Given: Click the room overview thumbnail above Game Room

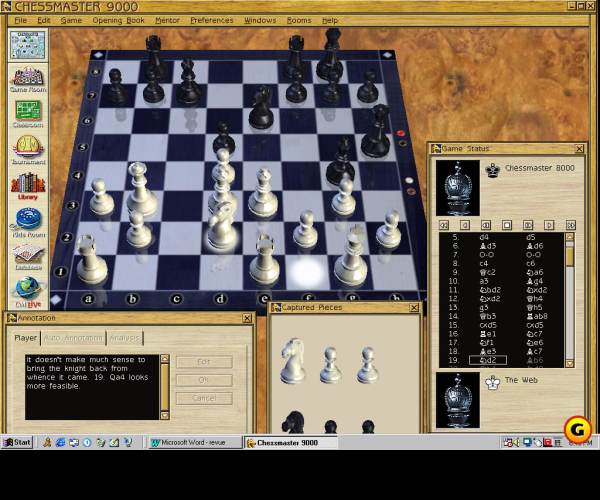Looking at the screenshot, I should pyautogui.click(x=28, y=46).
